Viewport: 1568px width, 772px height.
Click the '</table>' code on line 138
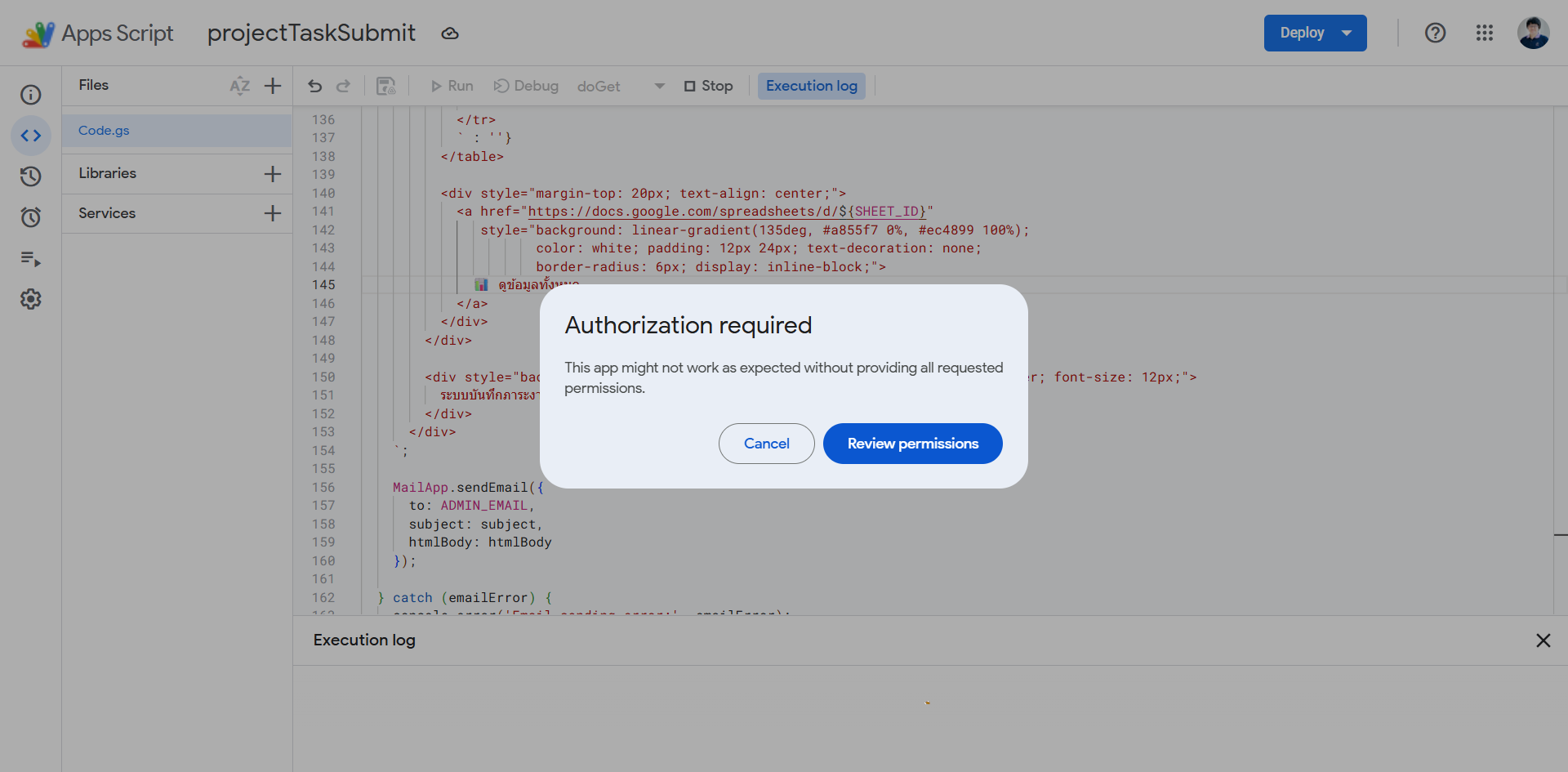point(472,157)
